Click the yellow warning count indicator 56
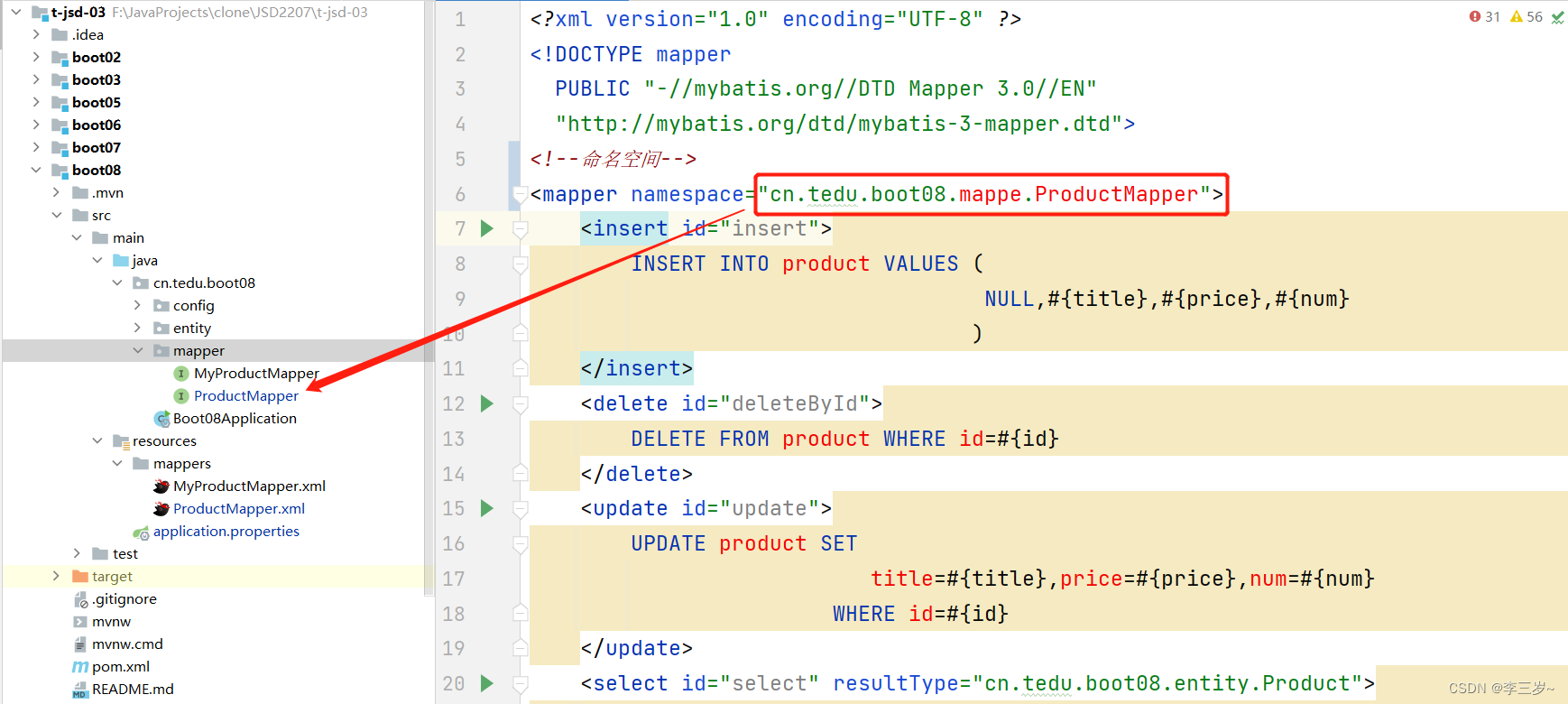The width and height of the screenshot is (1568, 704). 1526,16
